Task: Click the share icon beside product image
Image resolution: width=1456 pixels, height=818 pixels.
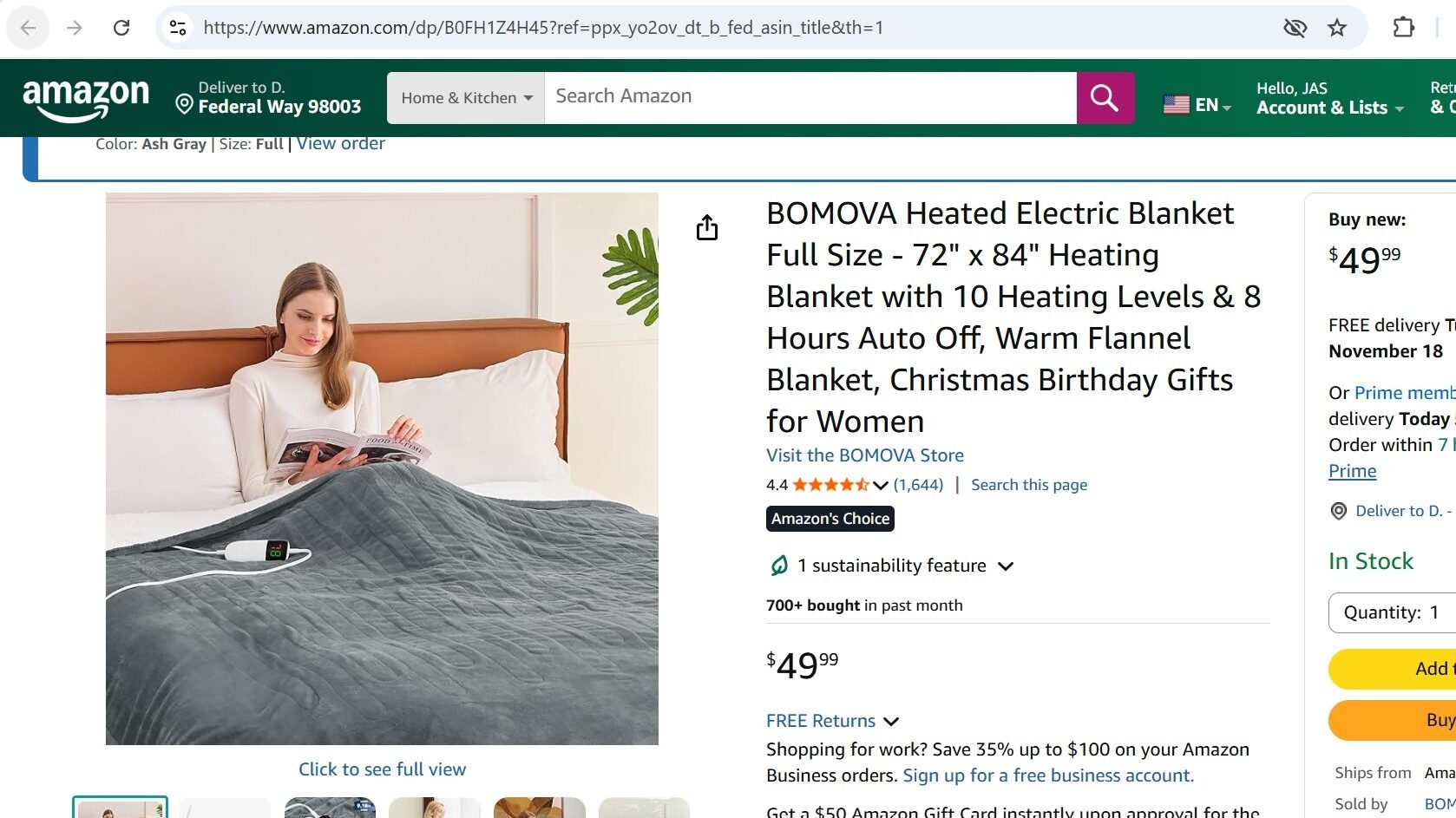Action: [x=707, y=228]
